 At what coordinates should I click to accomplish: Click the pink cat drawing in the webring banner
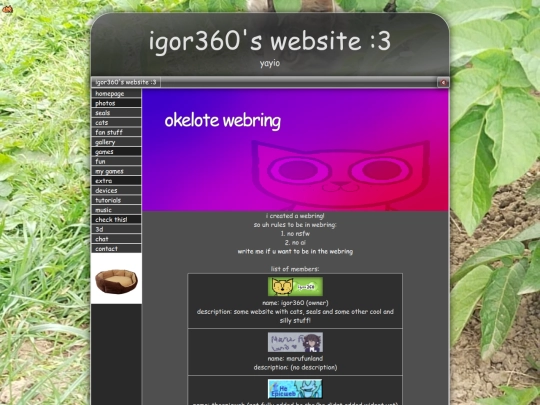click(341, 175)
